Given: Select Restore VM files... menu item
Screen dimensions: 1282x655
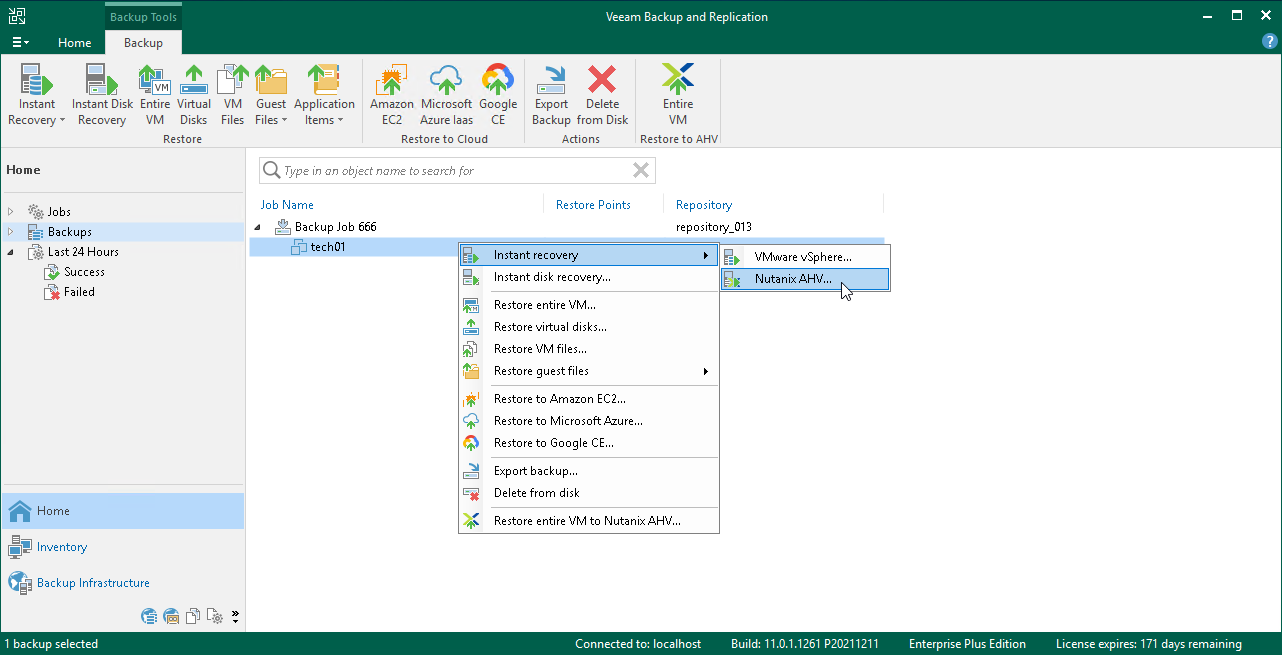Looking at the screenshot, I should click(588, 349).
